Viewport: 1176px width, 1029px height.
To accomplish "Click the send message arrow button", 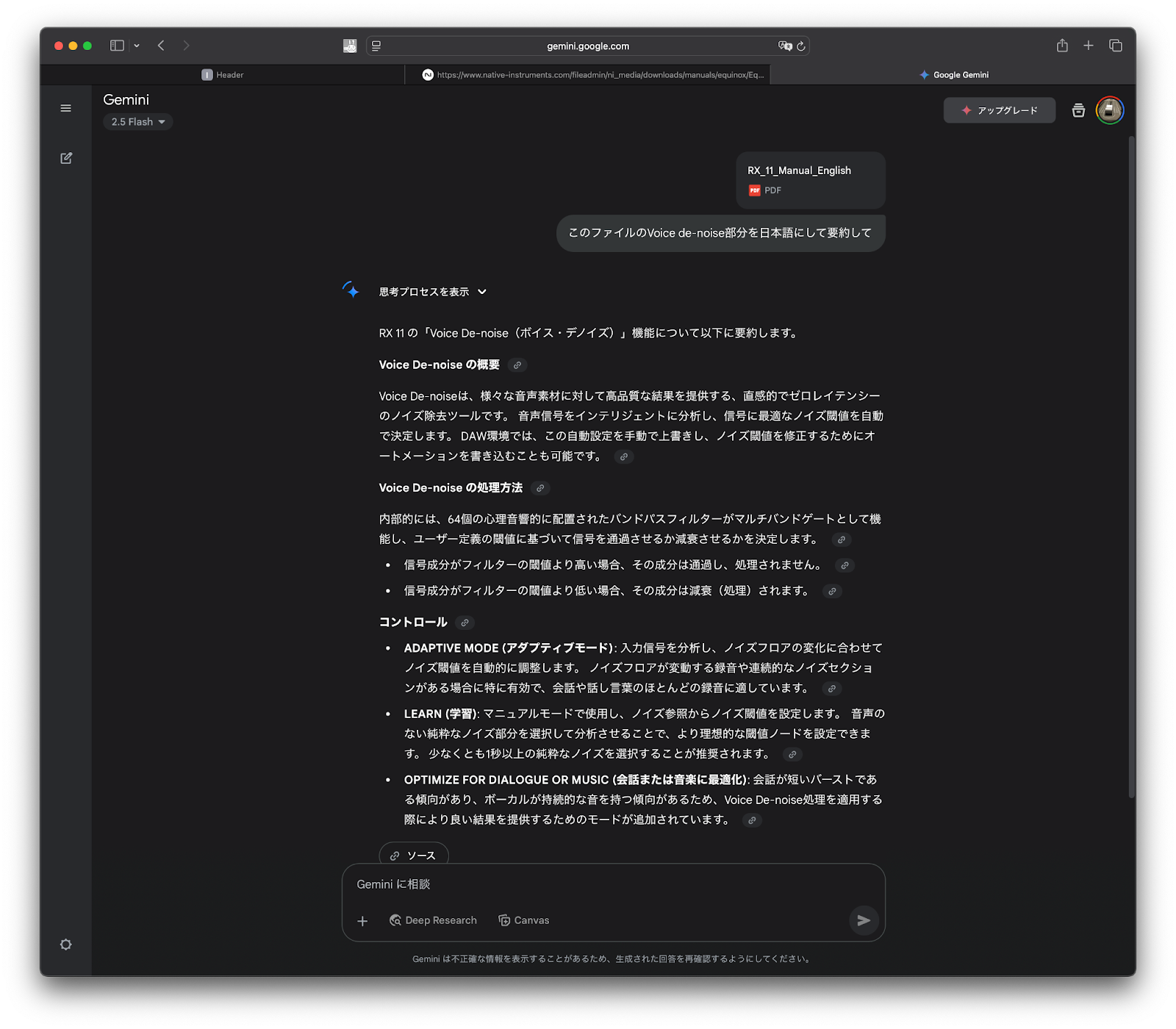I will coord(864,920).
